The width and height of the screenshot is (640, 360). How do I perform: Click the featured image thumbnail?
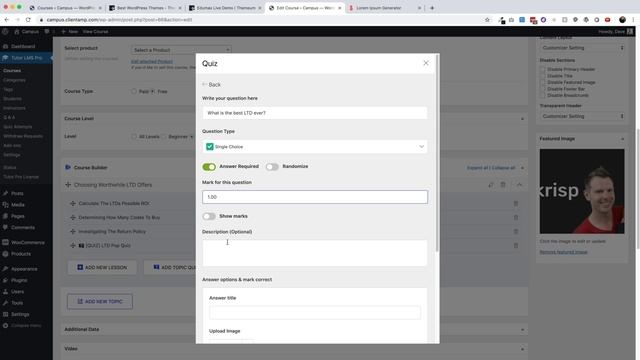coord(582,191)
